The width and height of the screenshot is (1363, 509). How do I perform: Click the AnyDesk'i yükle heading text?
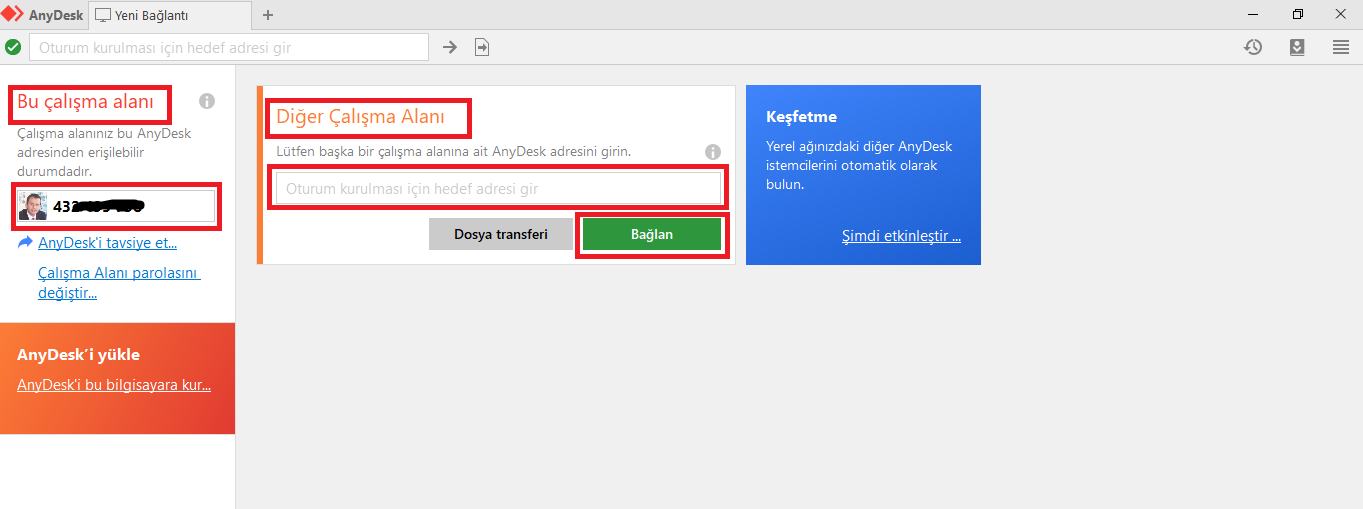click(x=78, y=354)
